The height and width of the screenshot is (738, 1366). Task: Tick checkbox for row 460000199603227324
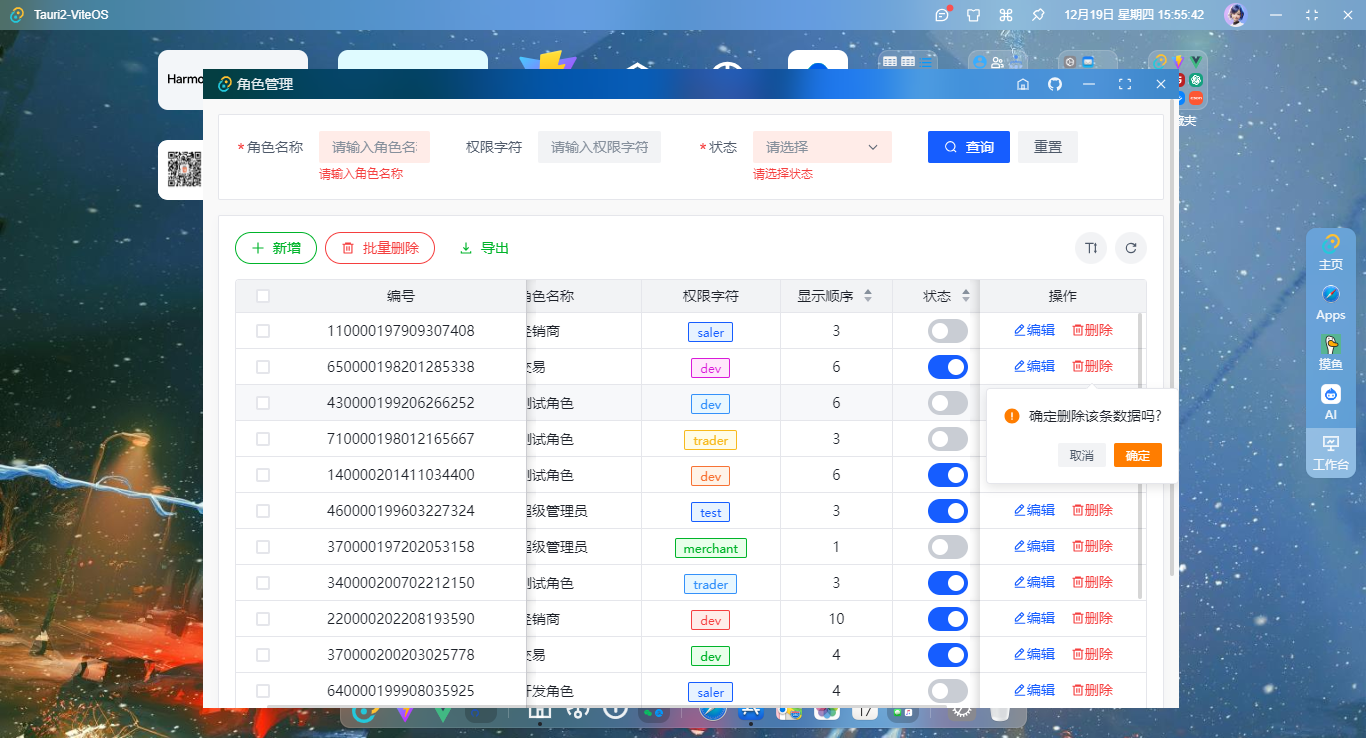(263, 511)
